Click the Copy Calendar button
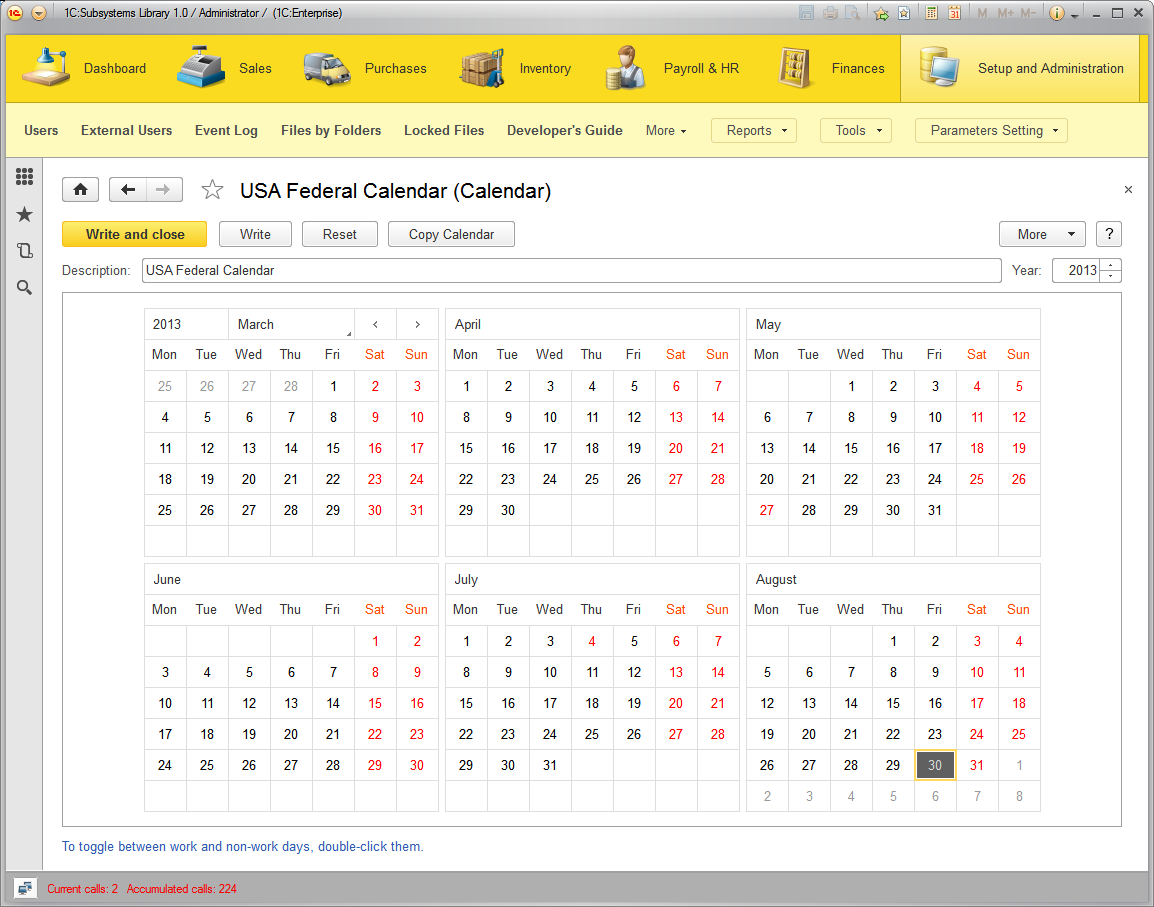The height and width of the screenshot is (907, 1154). [451, 234]
